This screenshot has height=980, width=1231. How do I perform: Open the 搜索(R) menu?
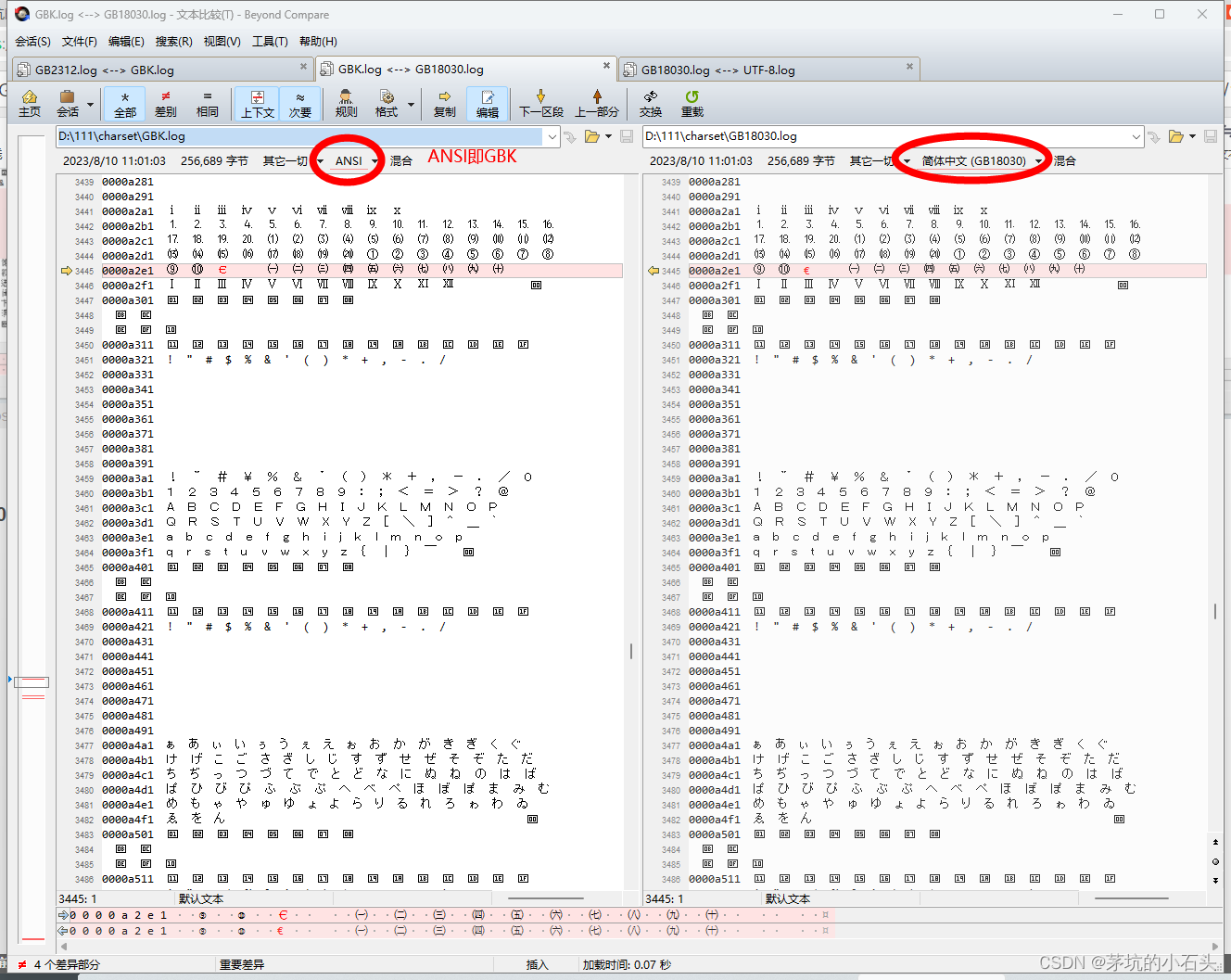(173, 42)
